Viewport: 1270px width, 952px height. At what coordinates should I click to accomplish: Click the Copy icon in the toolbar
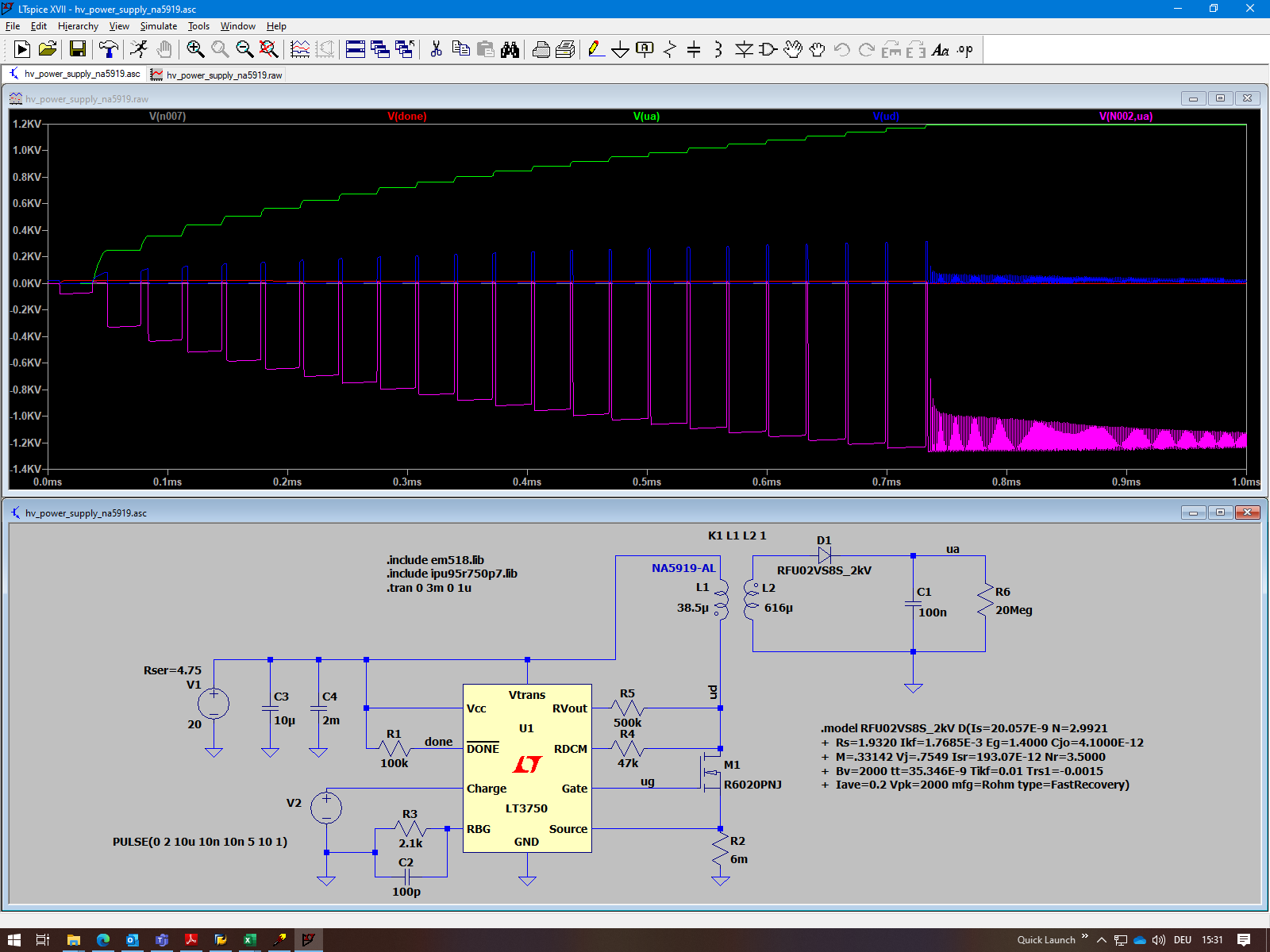460,49
